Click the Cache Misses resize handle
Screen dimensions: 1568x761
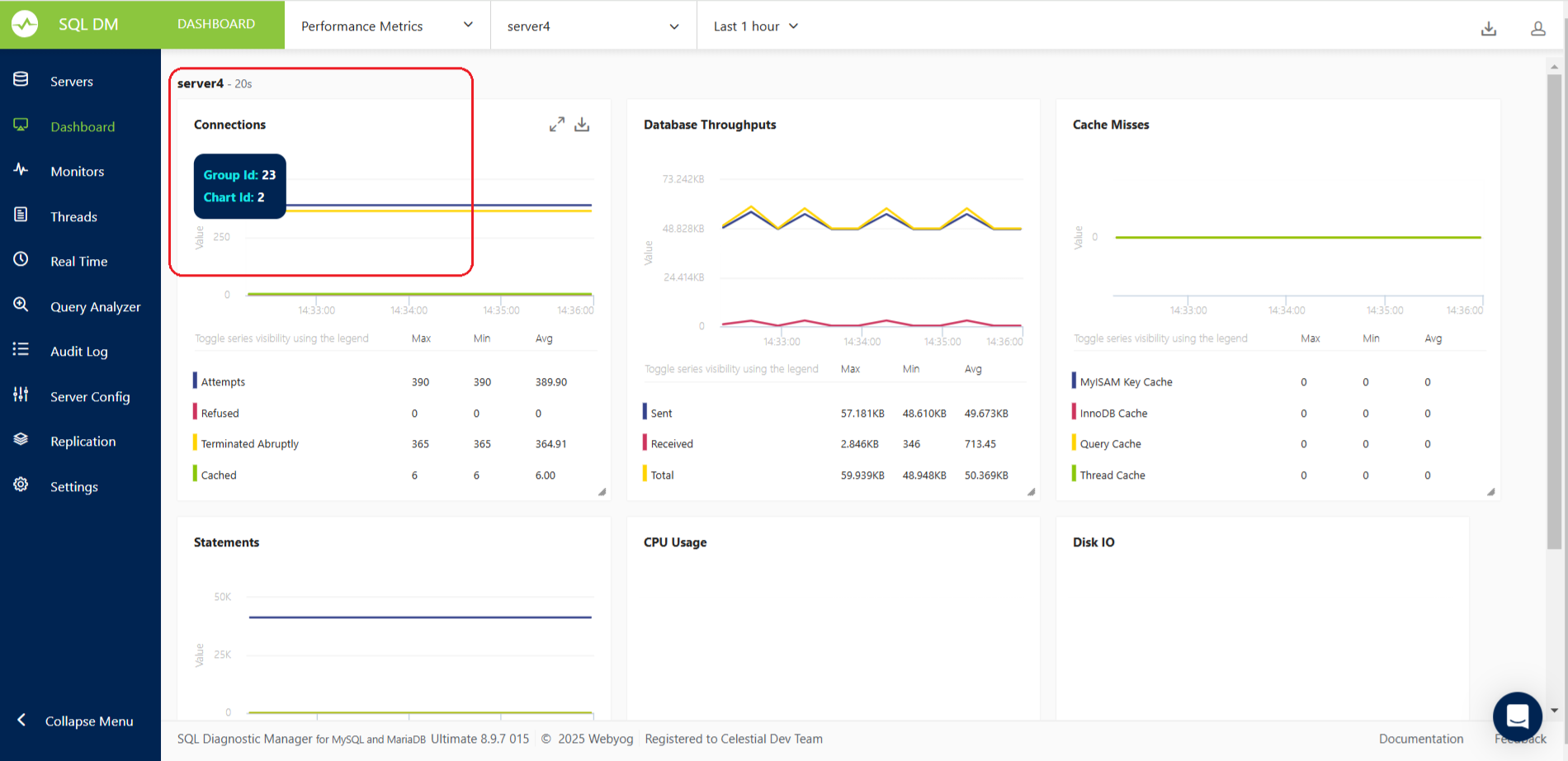[x=1491, y=492]
